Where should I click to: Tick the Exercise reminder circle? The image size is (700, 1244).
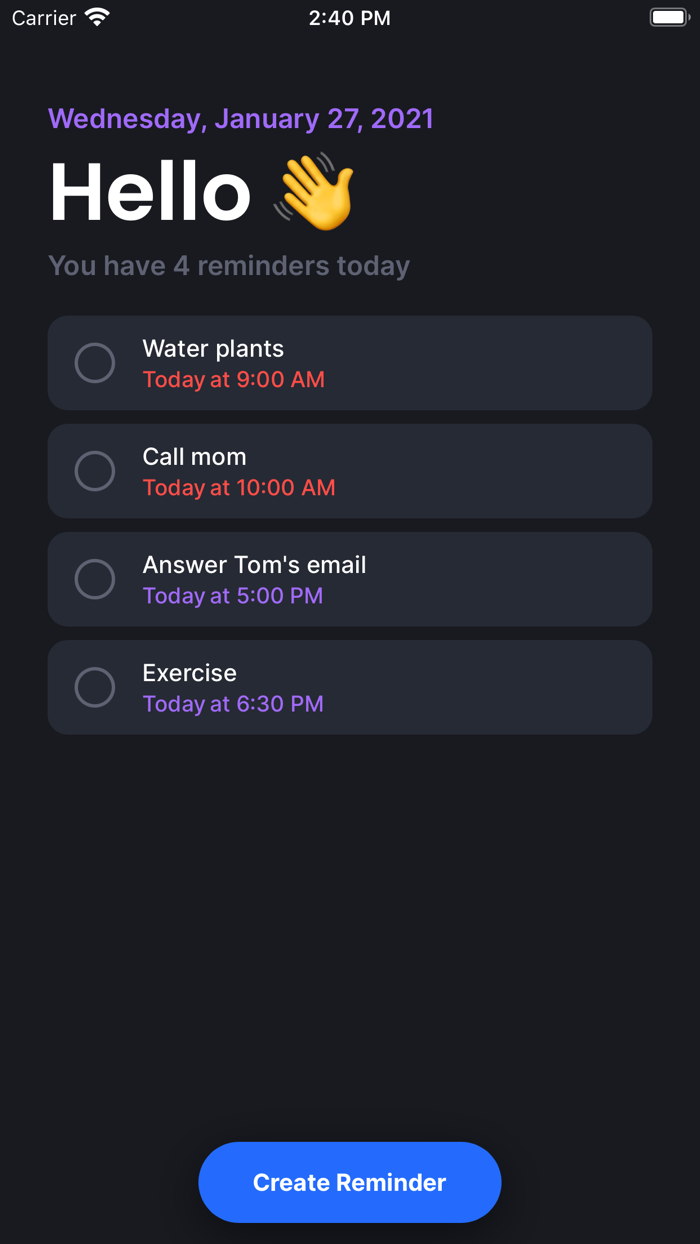[95, 687]
